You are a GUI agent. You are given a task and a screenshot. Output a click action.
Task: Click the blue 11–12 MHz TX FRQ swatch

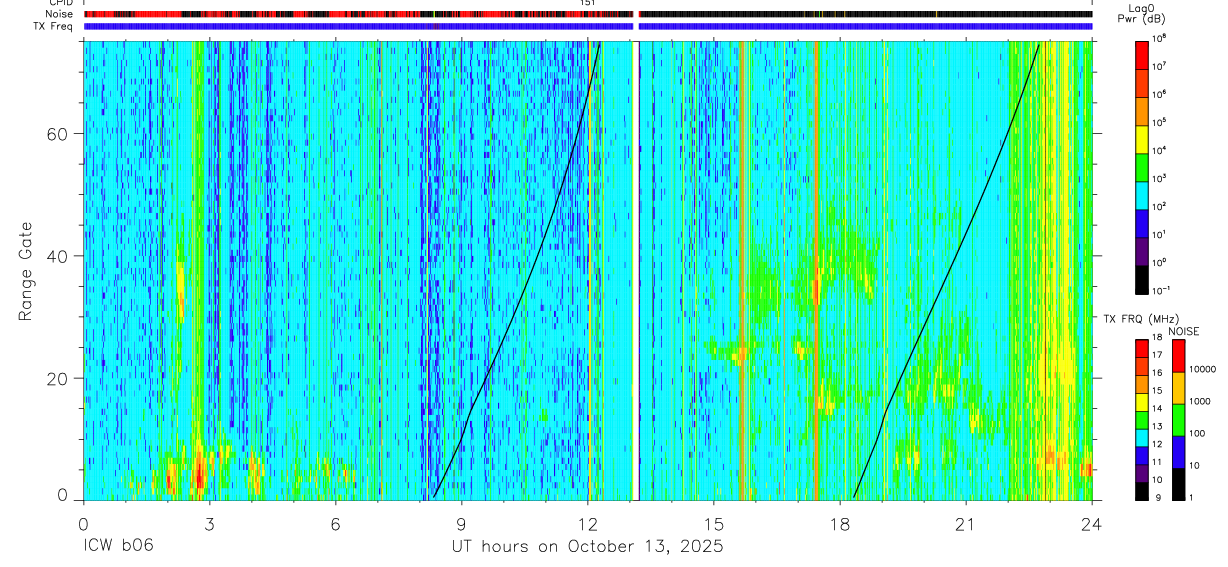[1141, 456]
